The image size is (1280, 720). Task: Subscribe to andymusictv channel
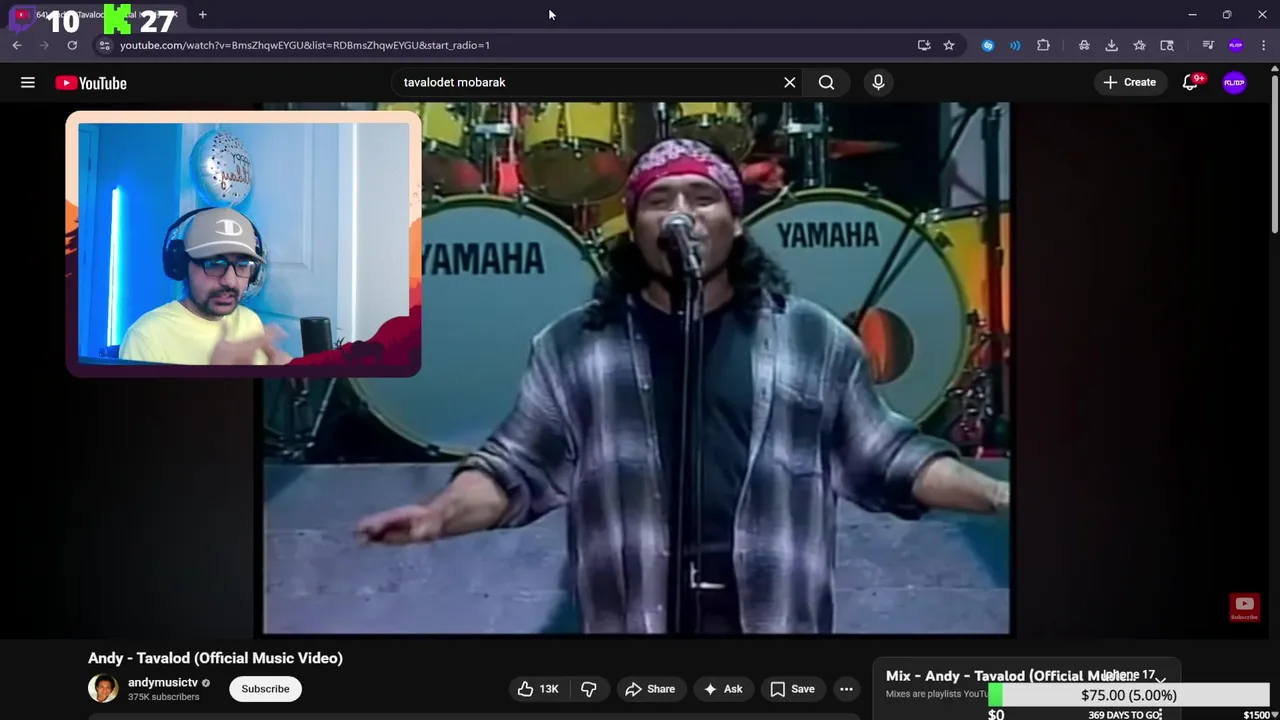click(x=265, y=688)
